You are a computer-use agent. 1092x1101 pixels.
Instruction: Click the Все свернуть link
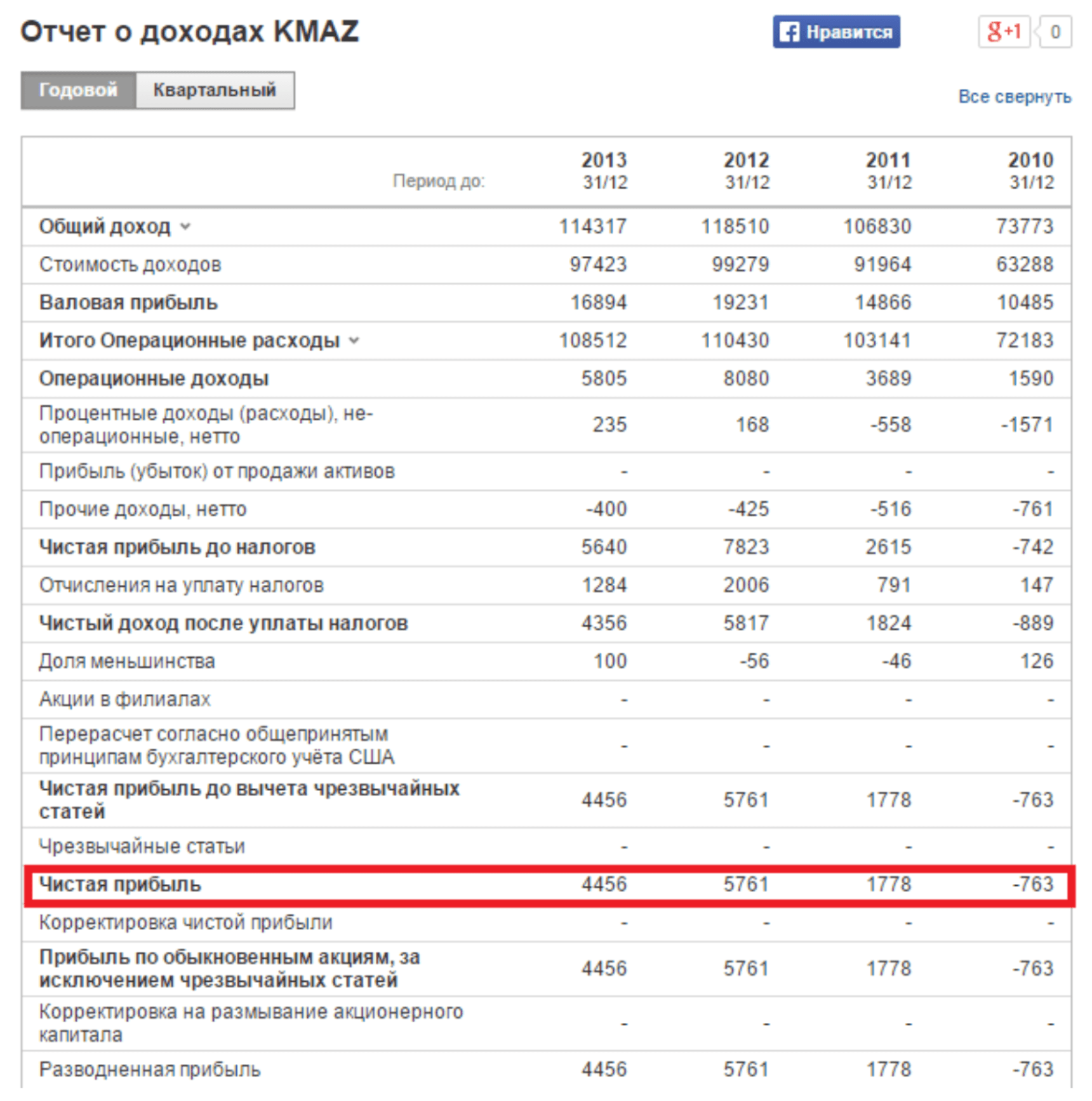coord(1014,97)
